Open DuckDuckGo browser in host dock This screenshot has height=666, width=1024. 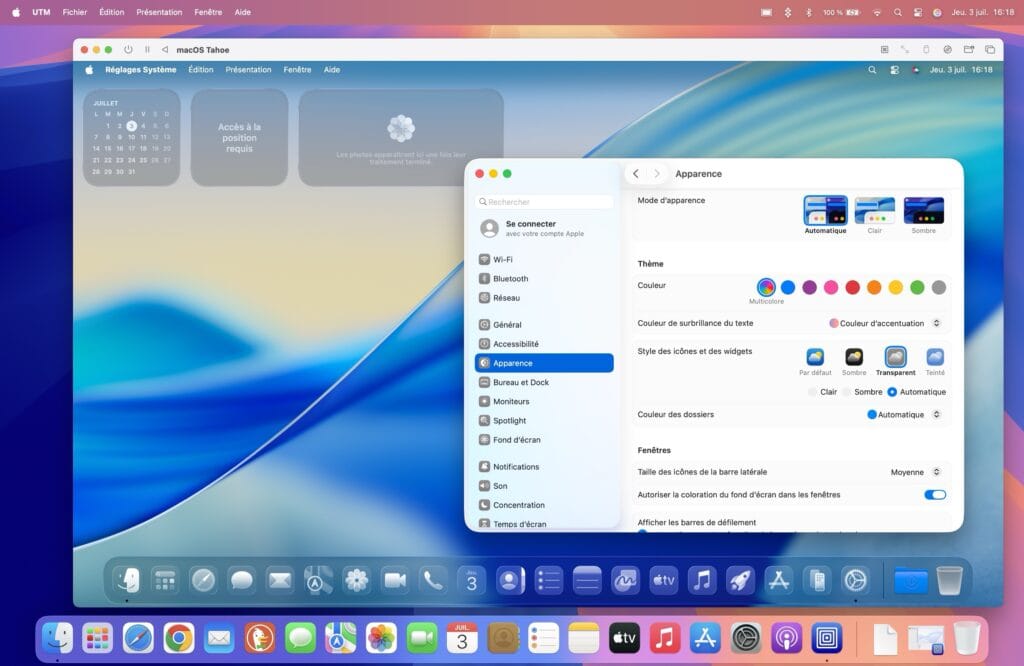[x=259, y=638]
